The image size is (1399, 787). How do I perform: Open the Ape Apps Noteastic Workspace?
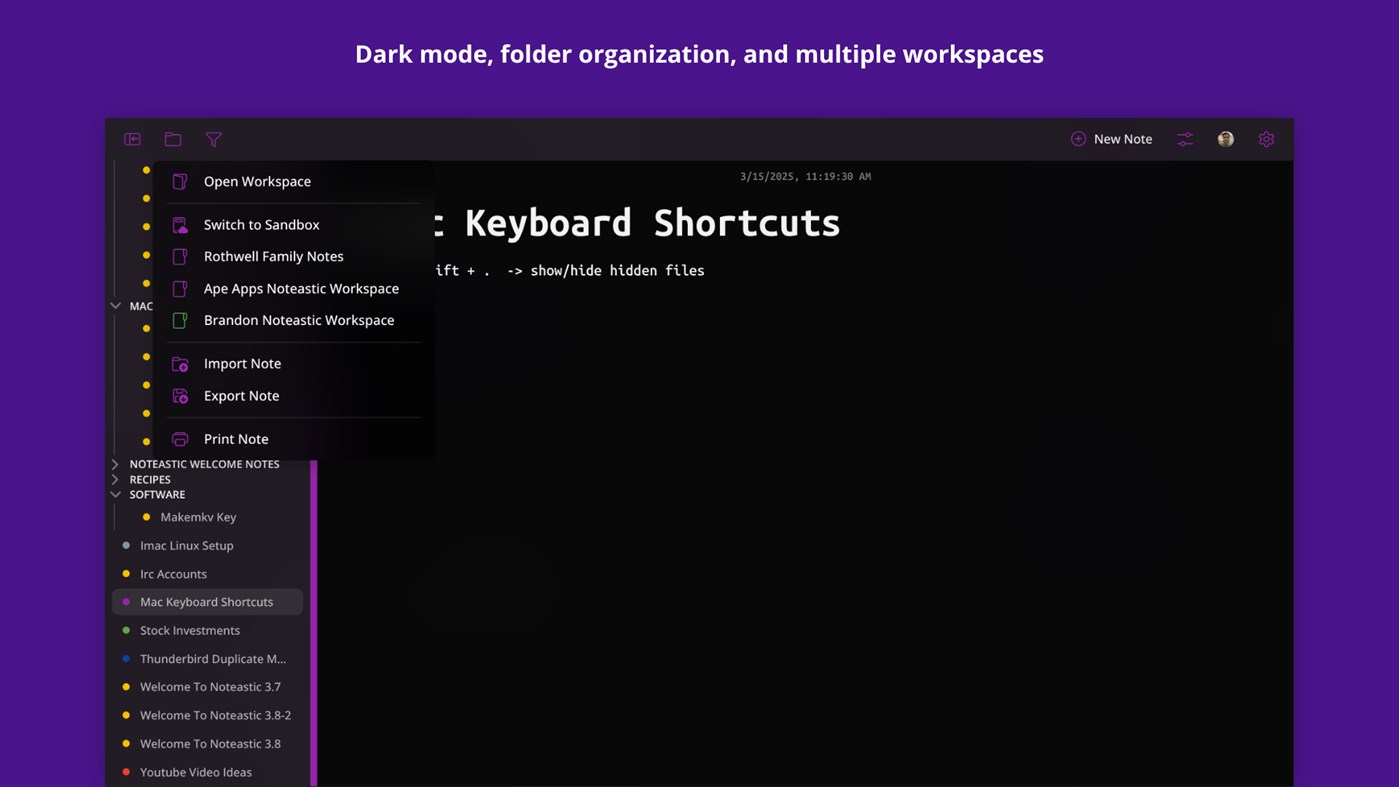click(x=301, y=288)
